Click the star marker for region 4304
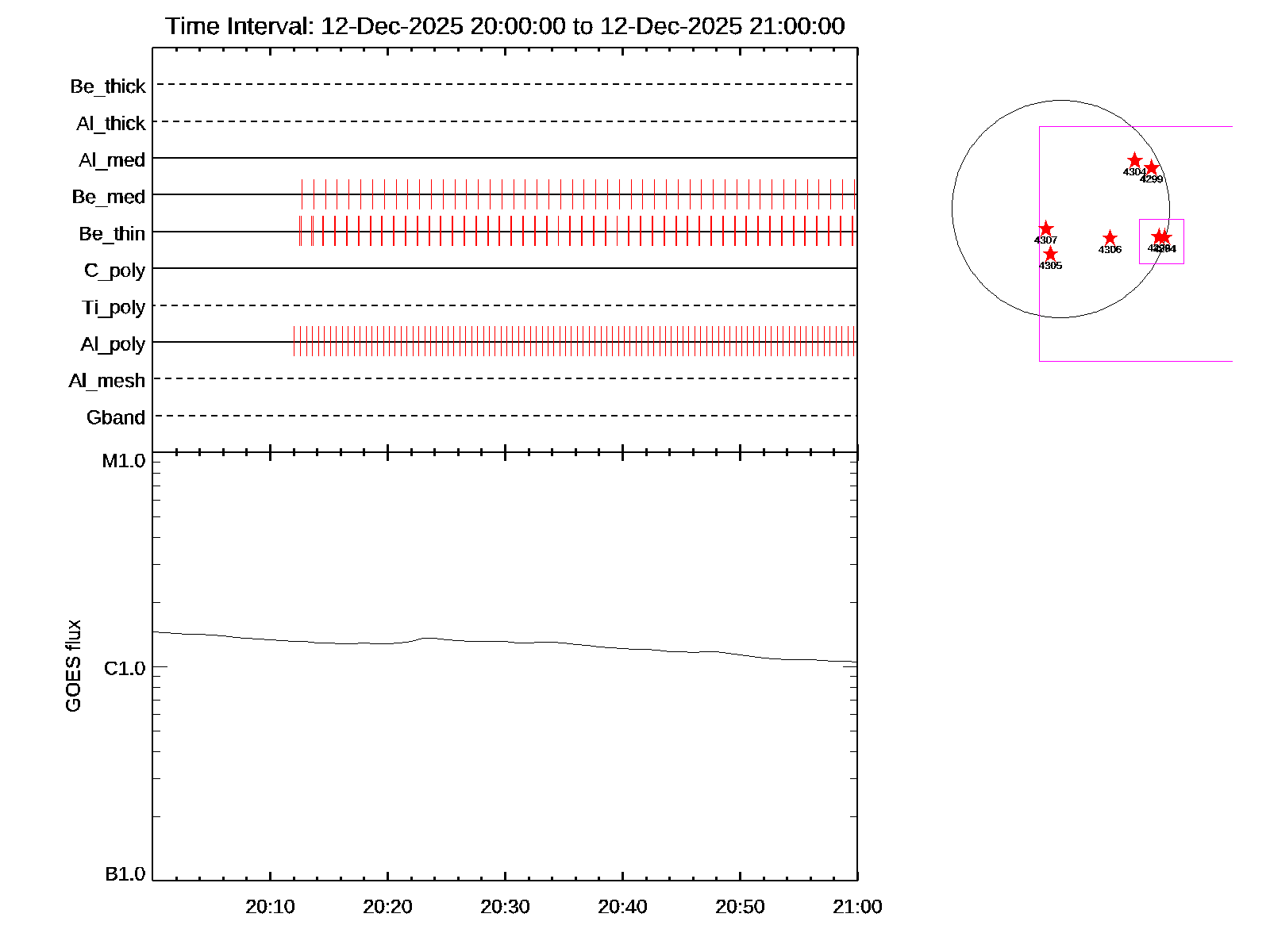Screen dimensions: 1270x952 click(1134, 160)
